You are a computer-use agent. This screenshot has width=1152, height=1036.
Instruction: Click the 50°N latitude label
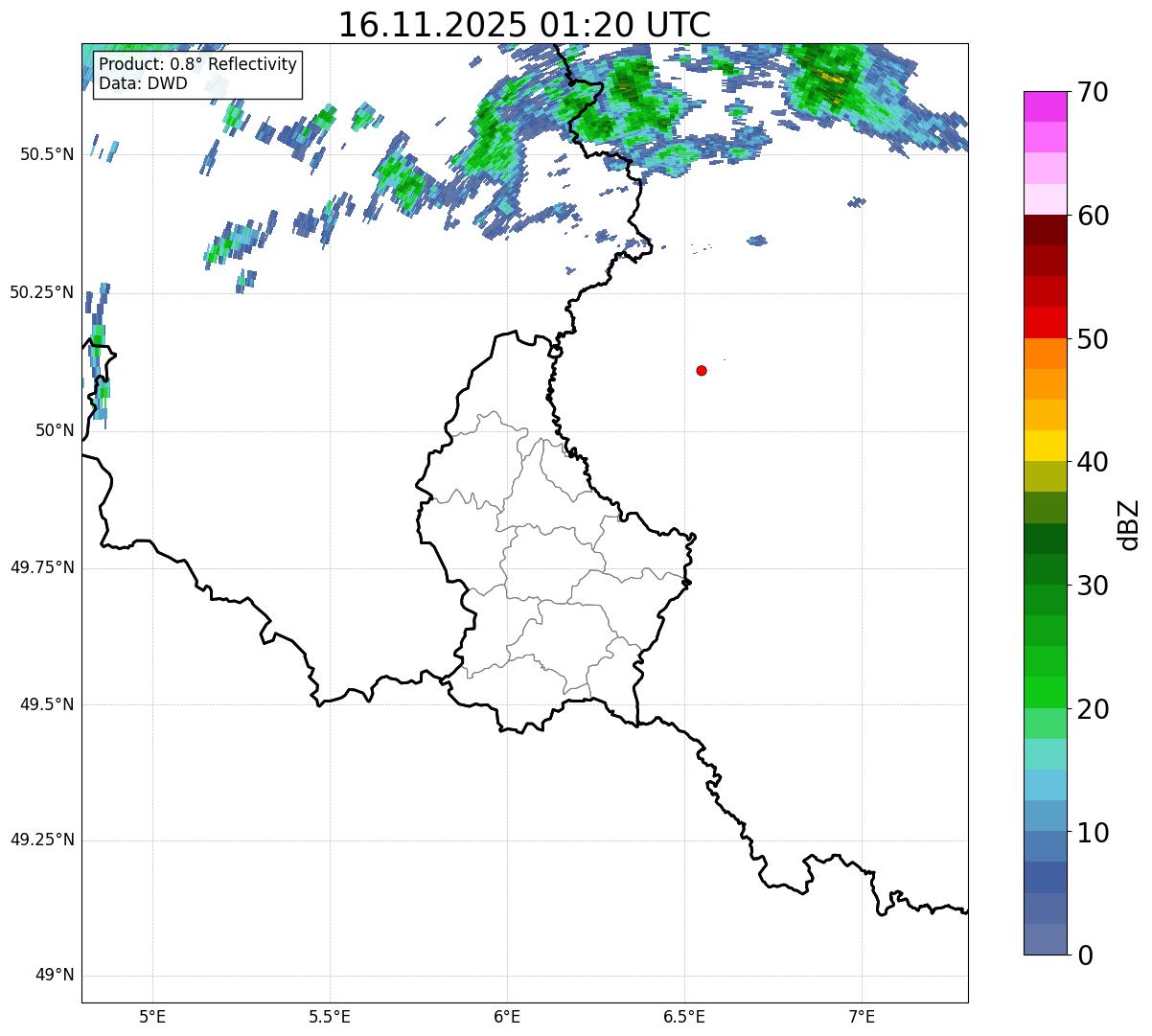point(55,430)
